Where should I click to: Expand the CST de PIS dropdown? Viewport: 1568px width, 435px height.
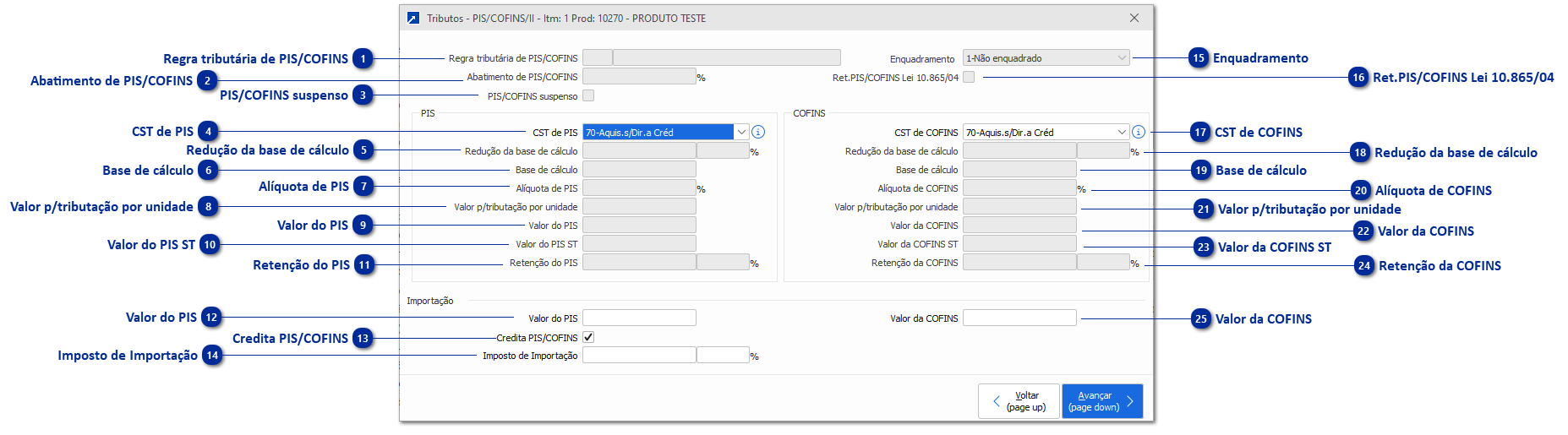pyautogui.click(x=741, y=133)
